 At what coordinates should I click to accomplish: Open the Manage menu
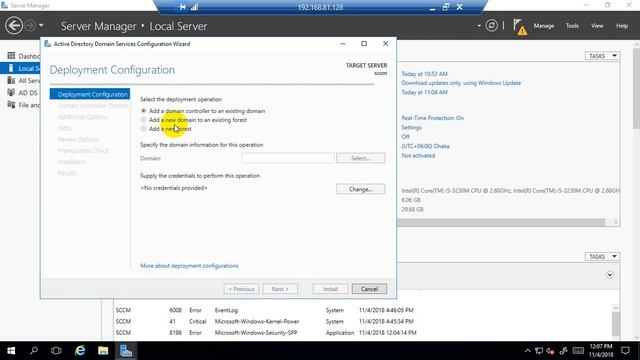pyautogui.click(x=544, y=26)
